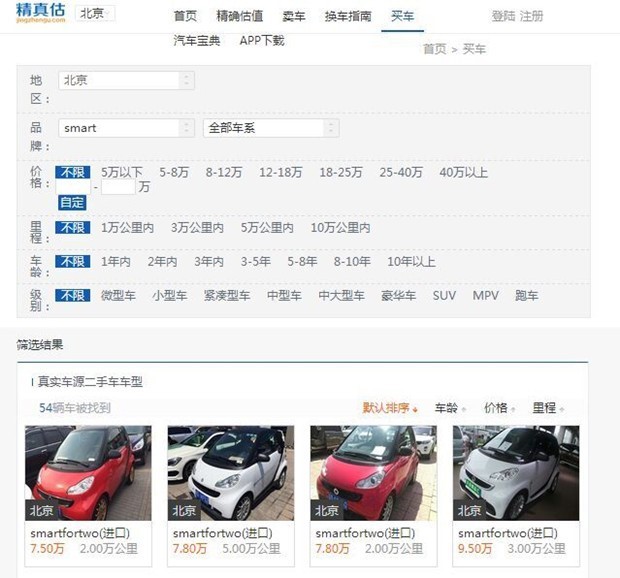Viewport: 620px width, 578px height.
Task: Open the white smartfortwo 9.50万 listing photo
Action: tap(516, 473)
